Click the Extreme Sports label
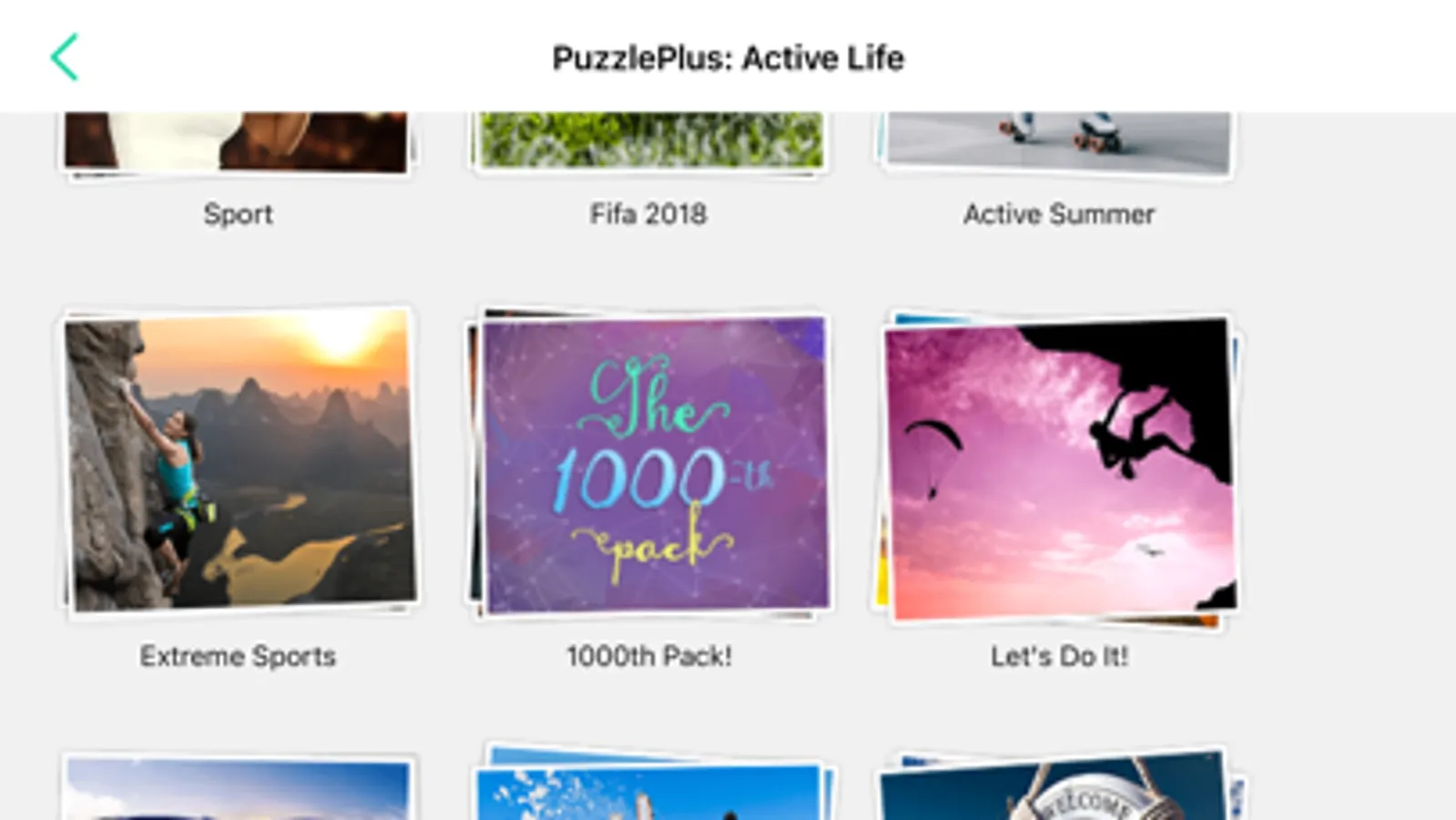 pyautogui.click(x=238, y=656)
